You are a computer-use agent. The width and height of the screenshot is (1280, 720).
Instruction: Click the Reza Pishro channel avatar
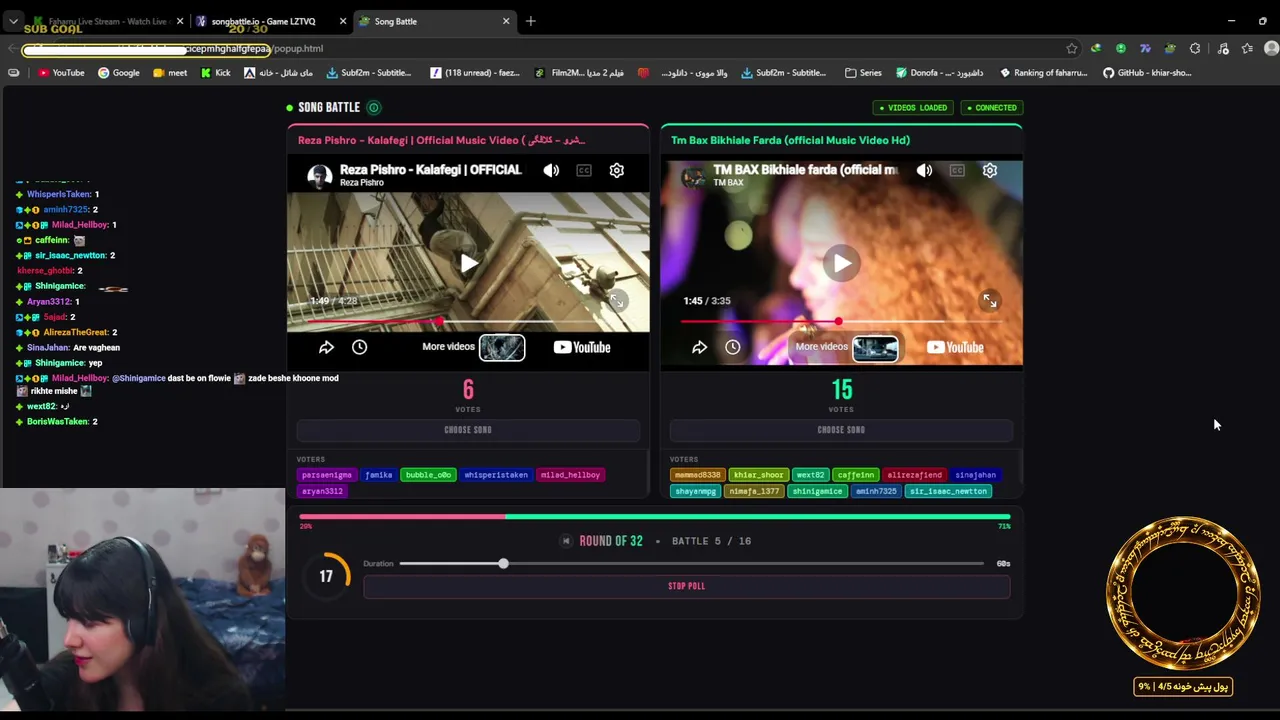[320, 176]
